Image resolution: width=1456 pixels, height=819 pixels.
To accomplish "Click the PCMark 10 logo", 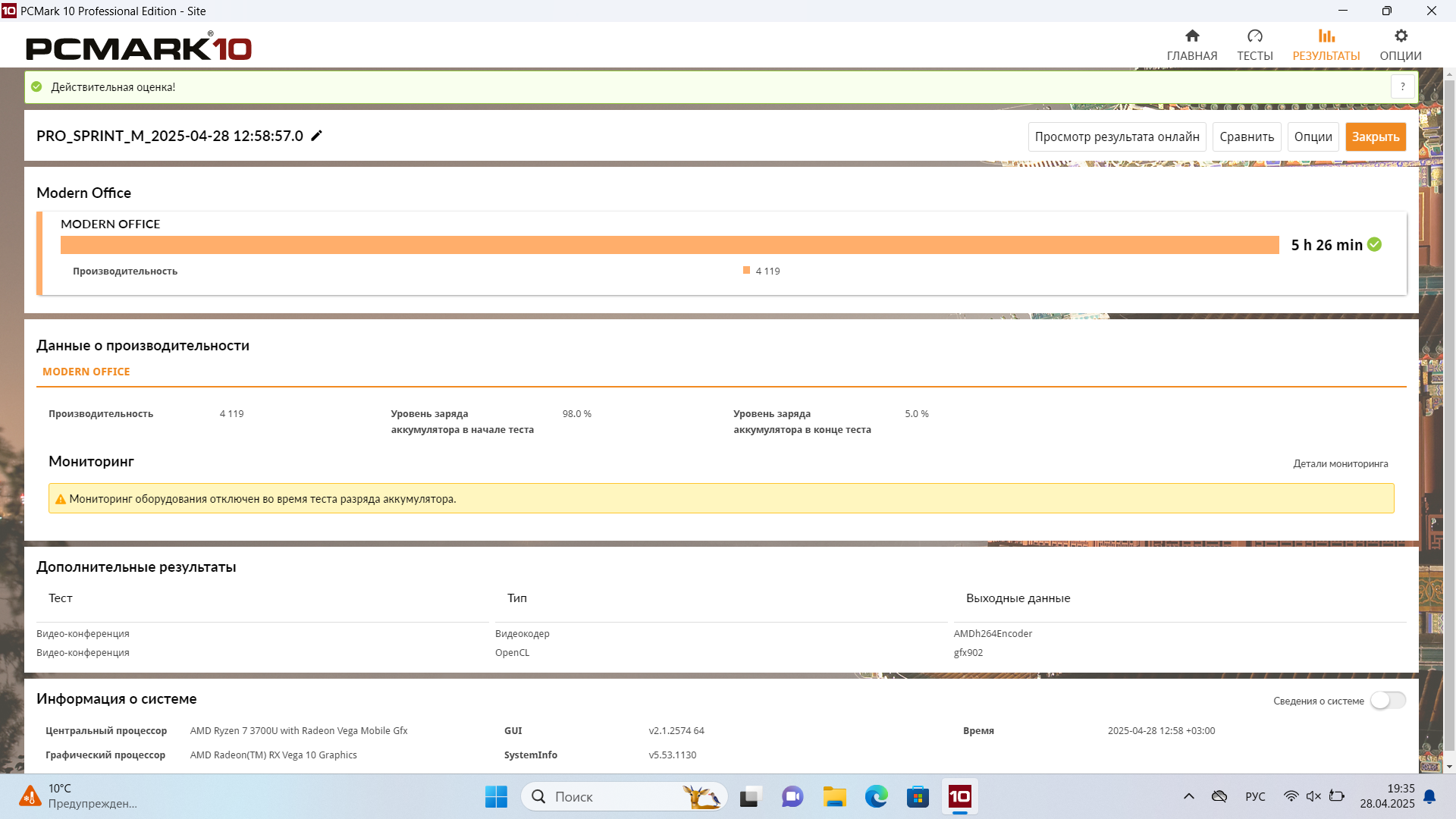I will (x=139, y=47).
